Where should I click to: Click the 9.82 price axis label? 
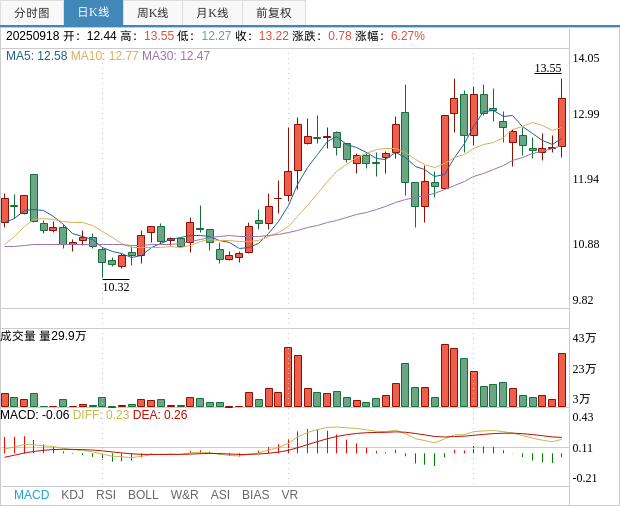pos(583,300)
